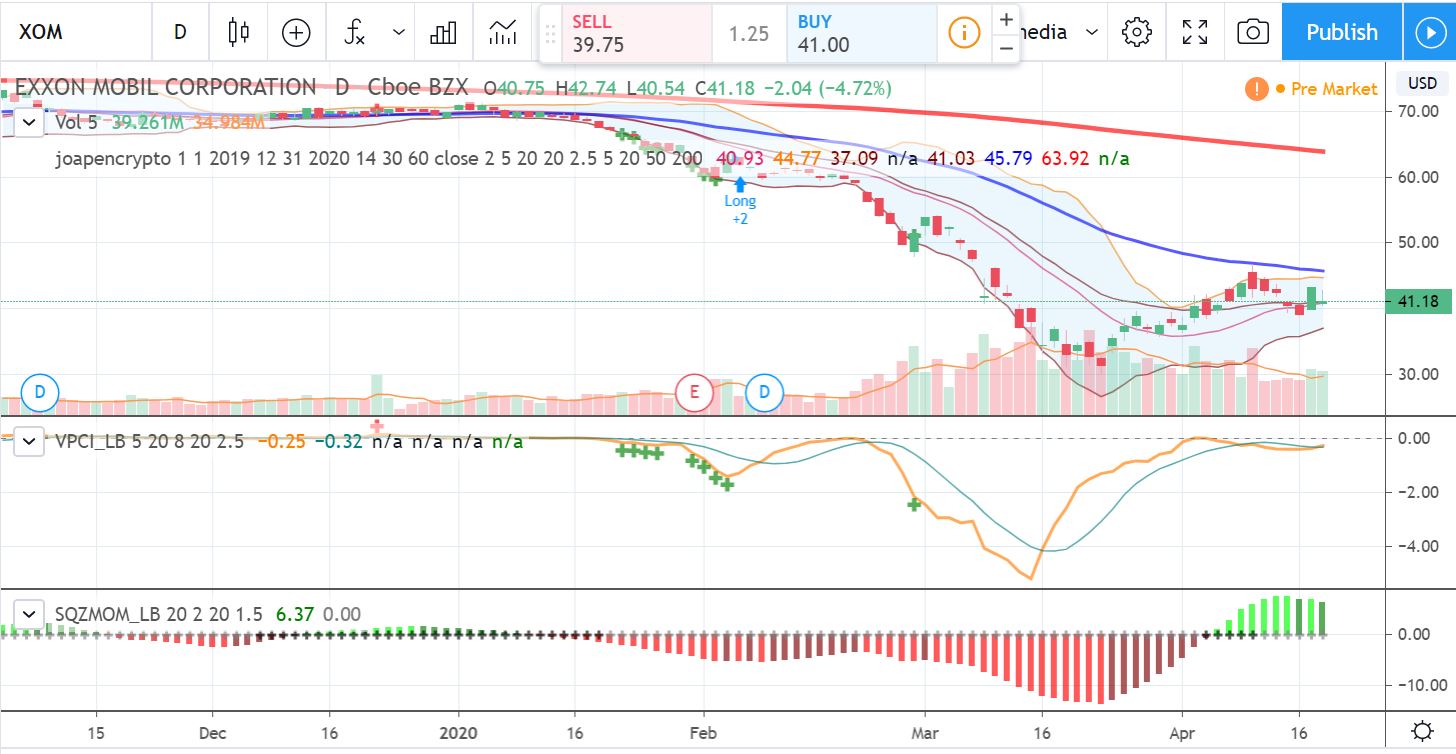Click the orange order info icon

tap(963, 32)
